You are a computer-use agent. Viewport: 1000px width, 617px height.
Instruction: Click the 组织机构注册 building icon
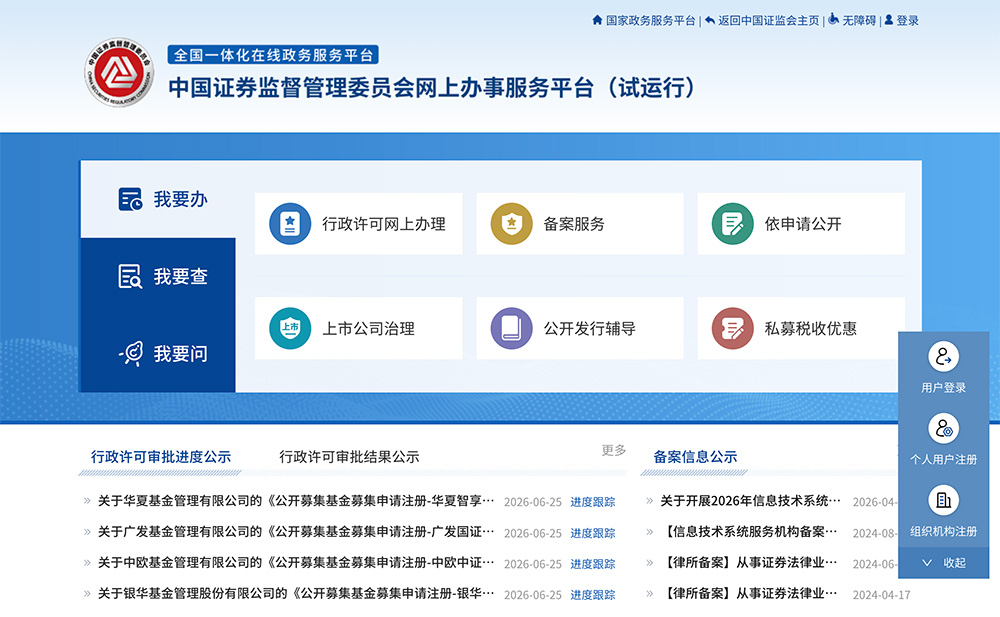[943, 500]
